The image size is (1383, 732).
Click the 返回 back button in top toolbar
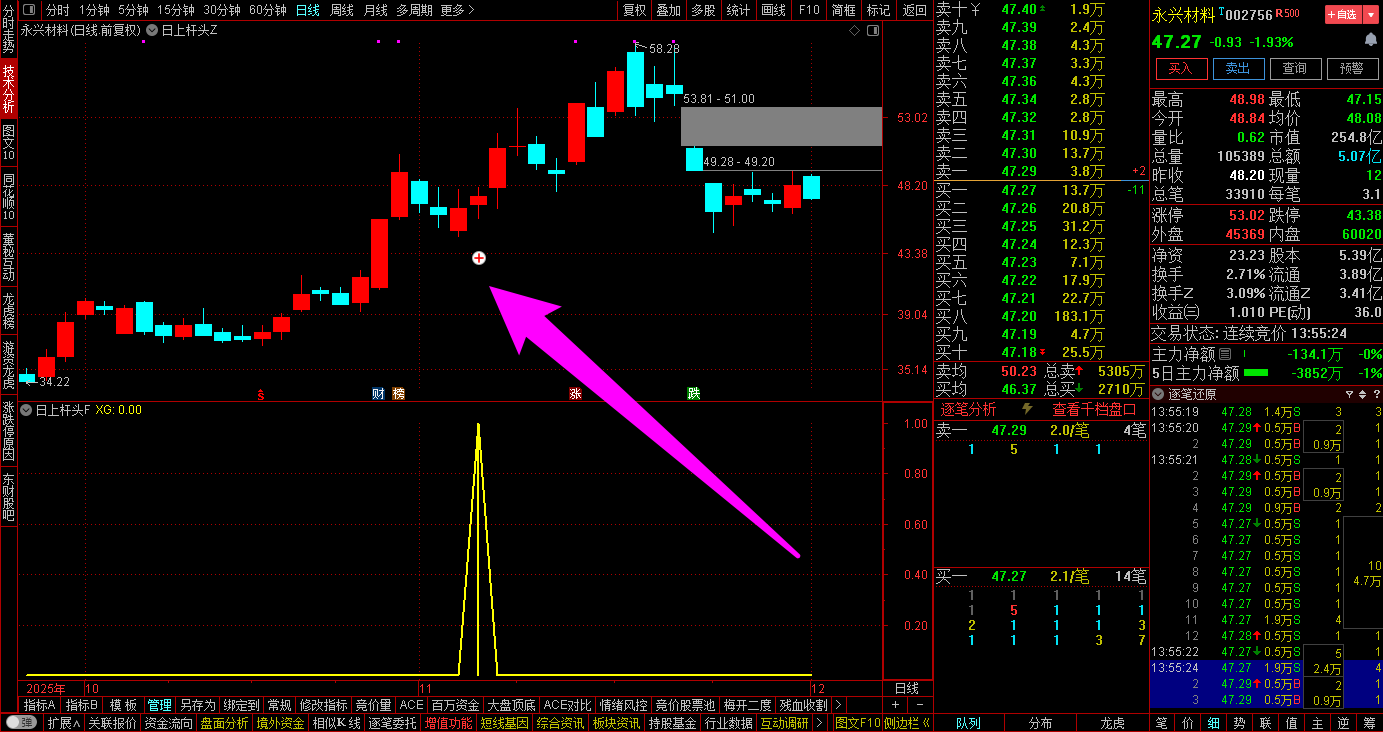tap(914, 10)
